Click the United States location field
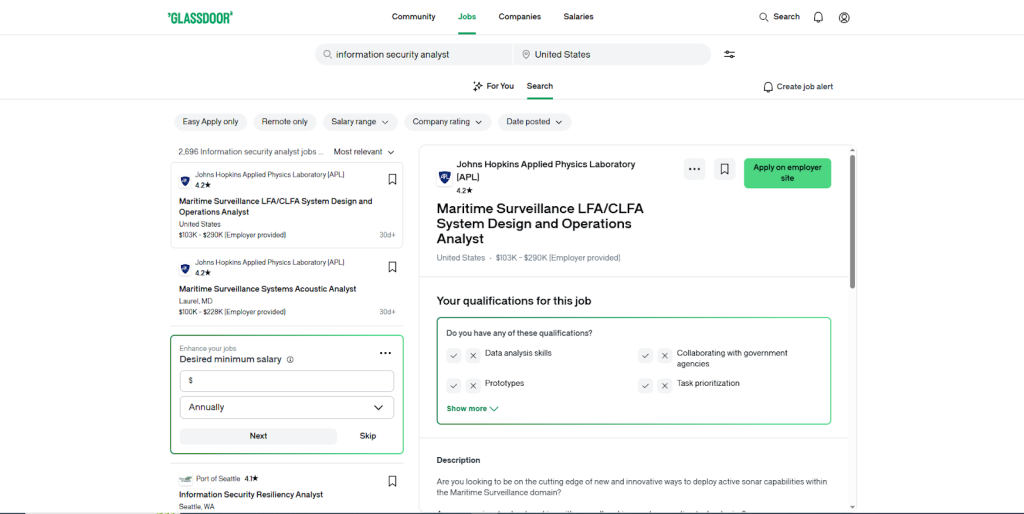 (x=612, y=54)
